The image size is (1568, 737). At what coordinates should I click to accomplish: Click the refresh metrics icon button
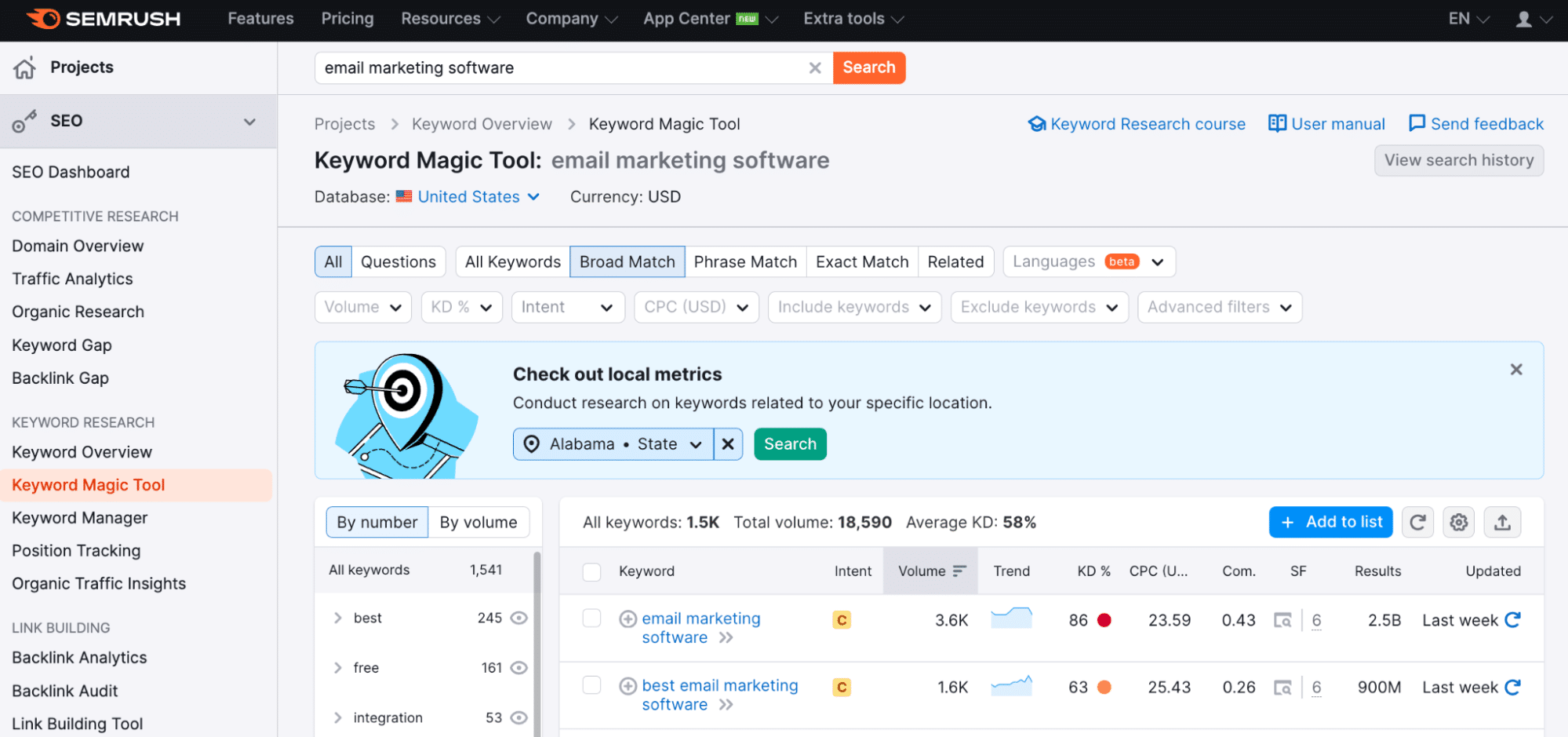(1417, 523)
